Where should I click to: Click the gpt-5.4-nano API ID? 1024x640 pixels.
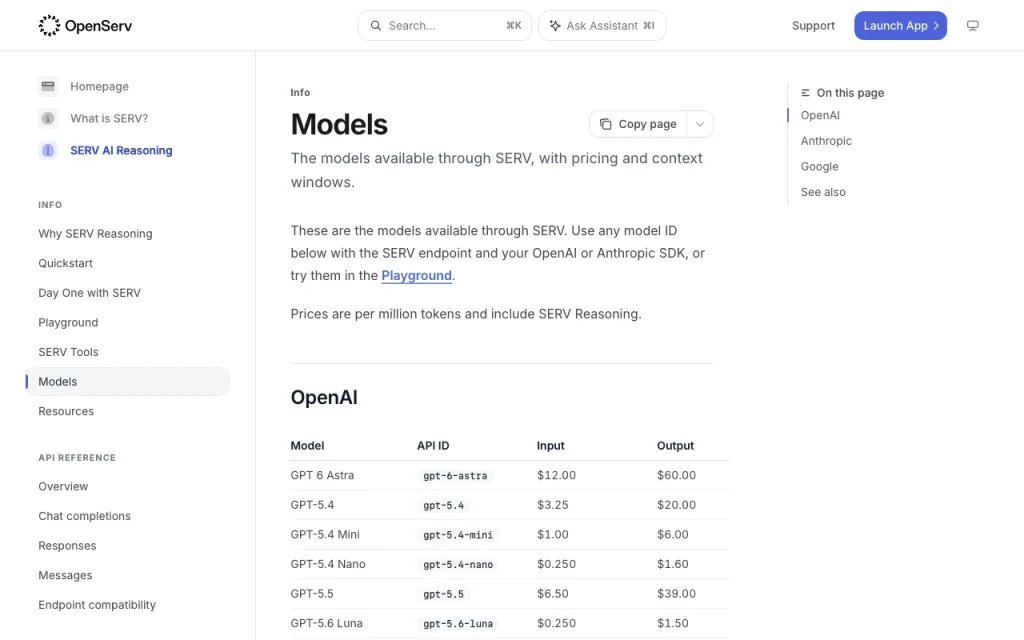click(458, 564)
